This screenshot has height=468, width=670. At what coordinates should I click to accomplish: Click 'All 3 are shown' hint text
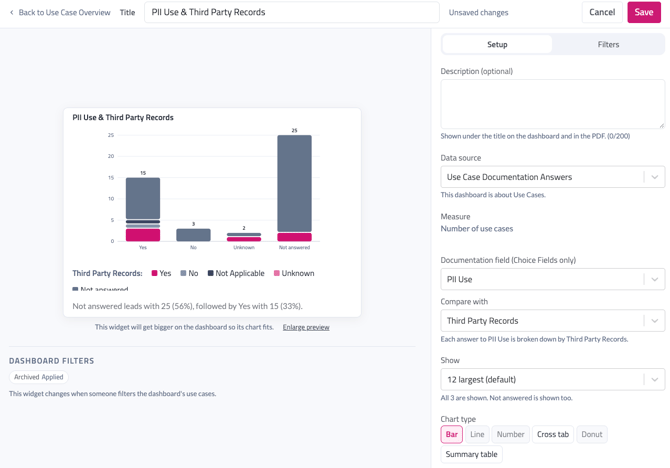pyautogui.click(x=506, y=398)
